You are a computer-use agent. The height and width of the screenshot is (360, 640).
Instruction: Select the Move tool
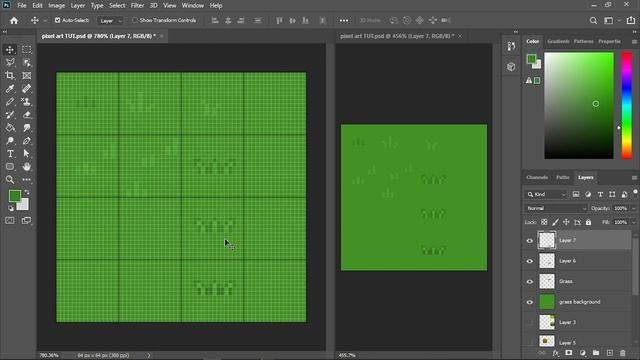click(10, 50)
